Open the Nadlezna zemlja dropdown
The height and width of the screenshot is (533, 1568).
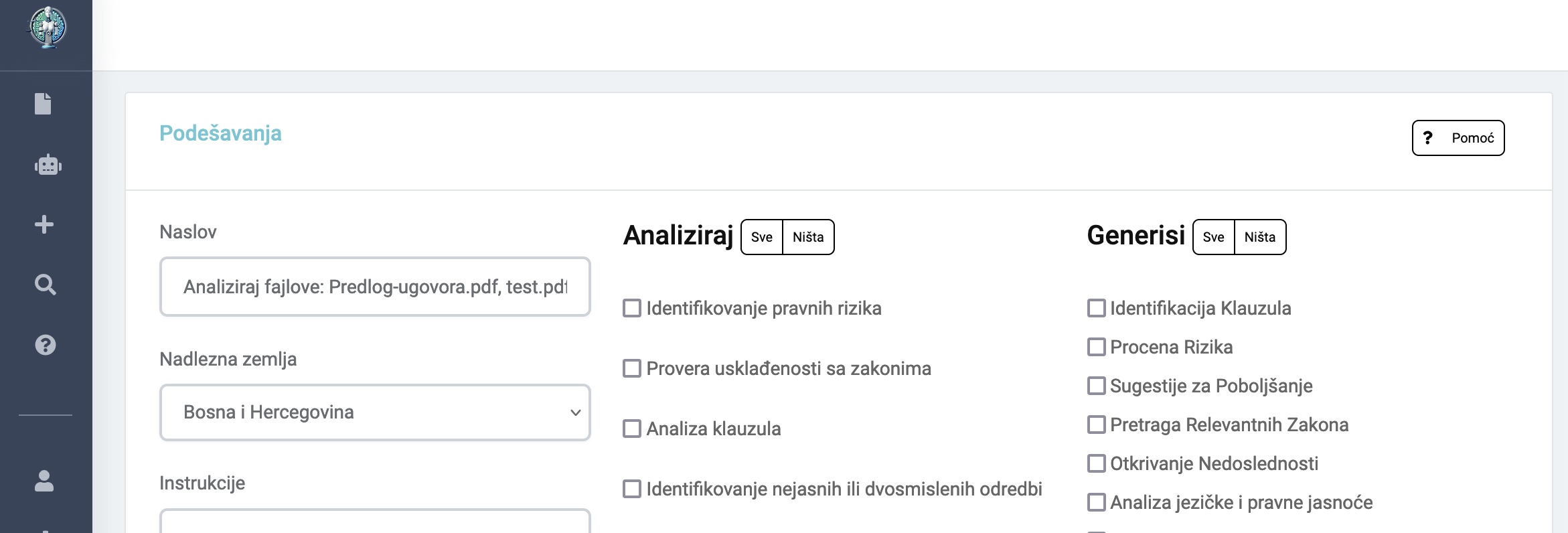(375, 412)
